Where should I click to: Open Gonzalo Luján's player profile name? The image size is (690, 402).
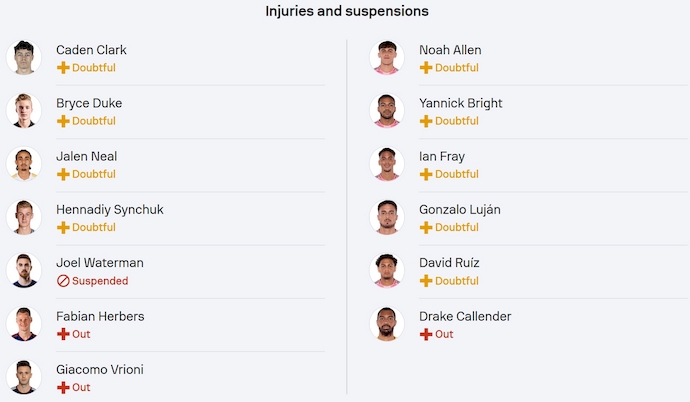[x=460, y=210]
